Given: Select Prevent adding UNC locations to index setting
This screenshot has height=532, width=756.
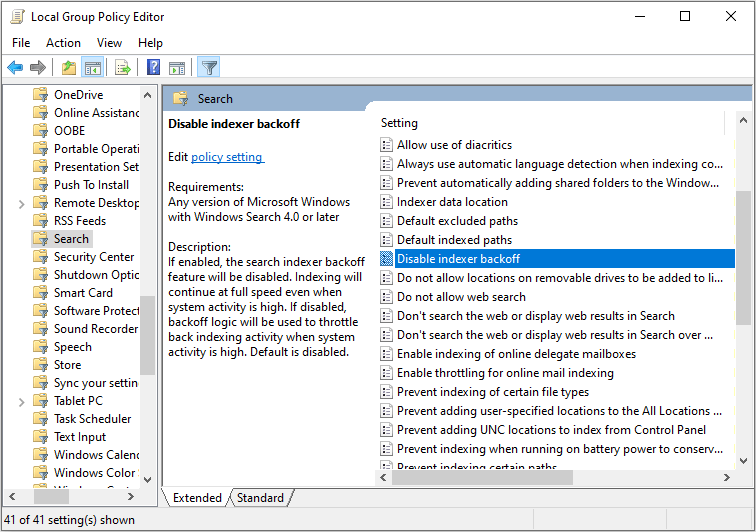Looking at the screenshot, I should 552,430.
